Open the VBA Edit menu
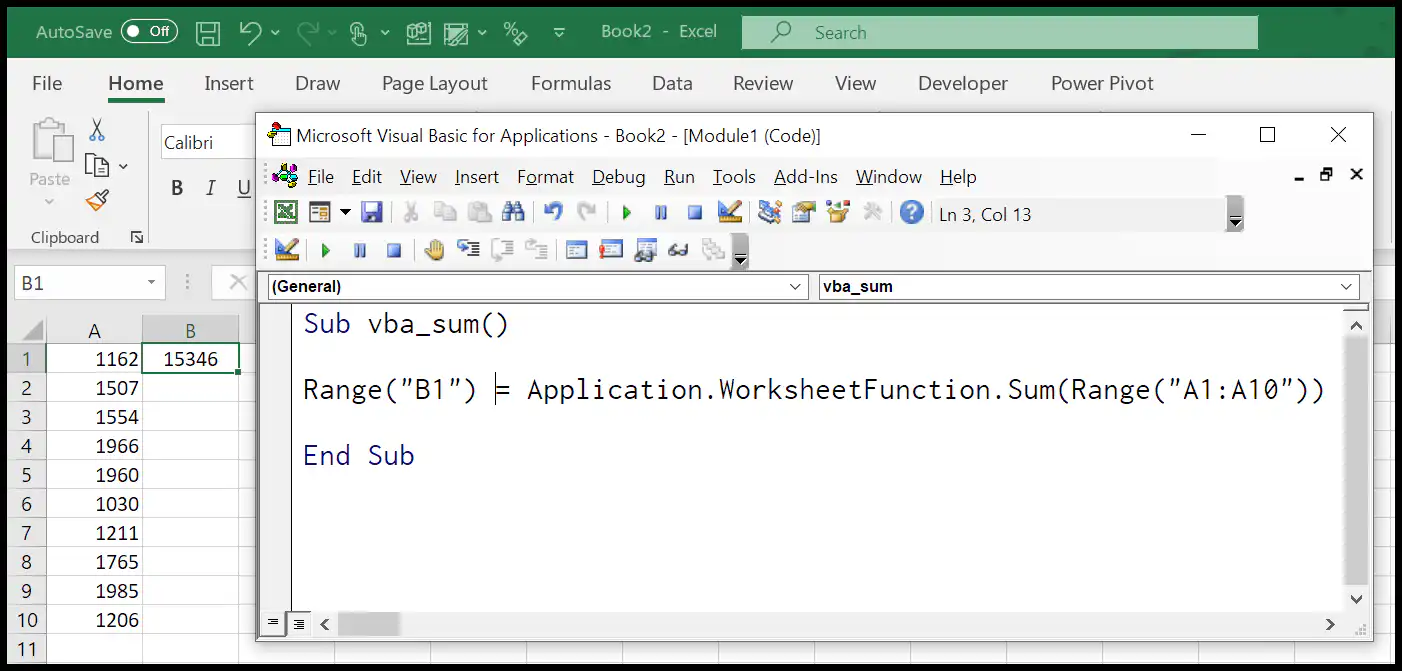Viewport: 1402px width, 671px height. tap(367, 177)
